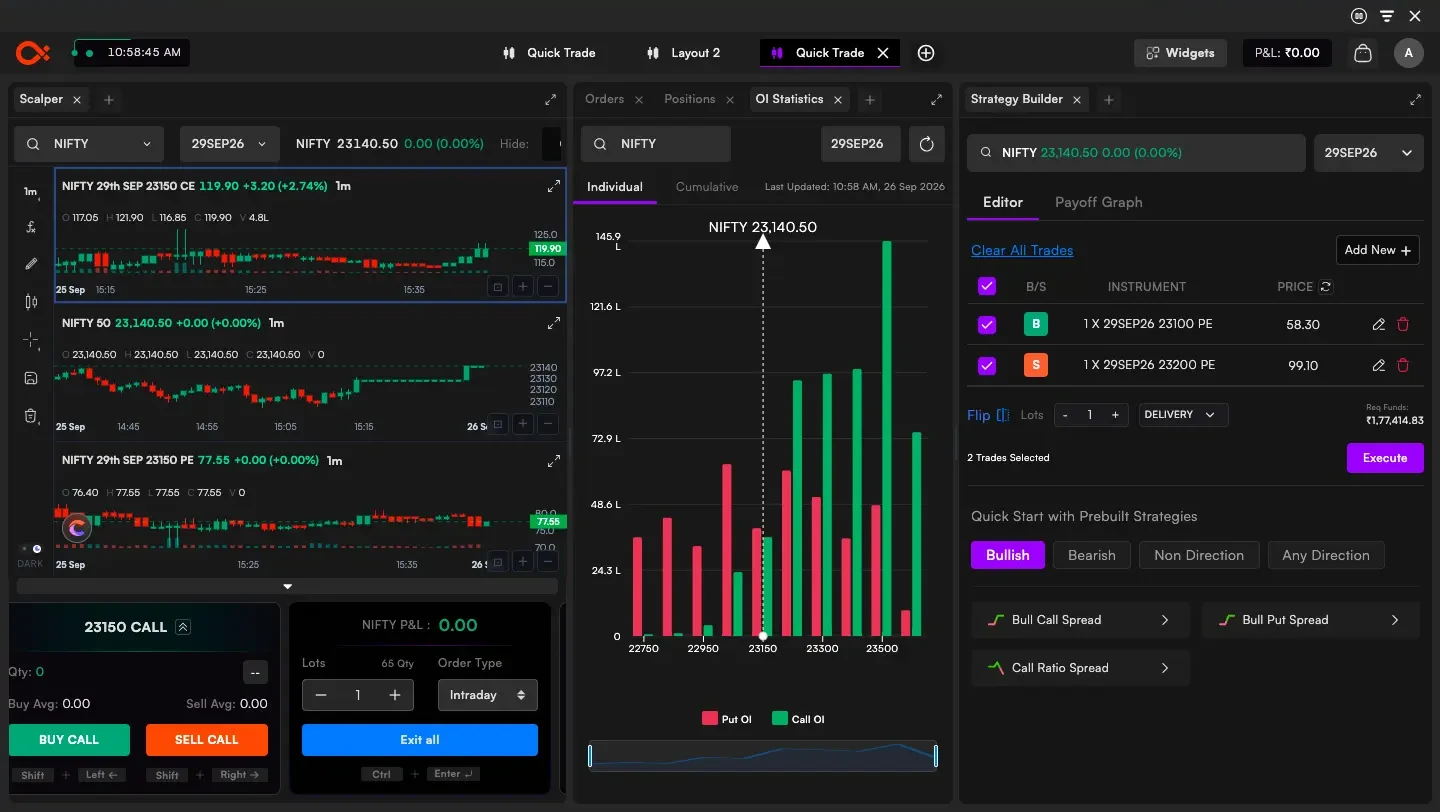Expand the Bull Call Spread strategy
Viewport: 1440px width, 812px height.
tap(1080, 620)
